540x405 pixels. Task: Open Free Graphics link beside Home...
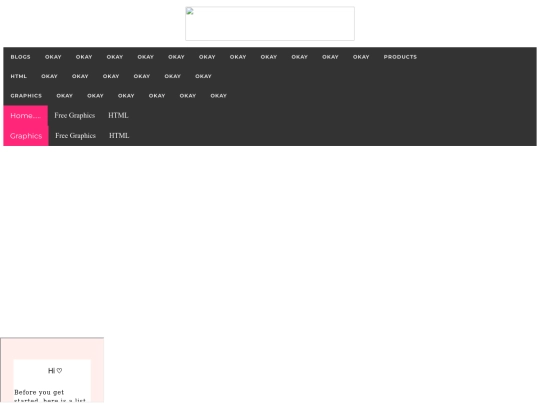click(x=74, y=115)
